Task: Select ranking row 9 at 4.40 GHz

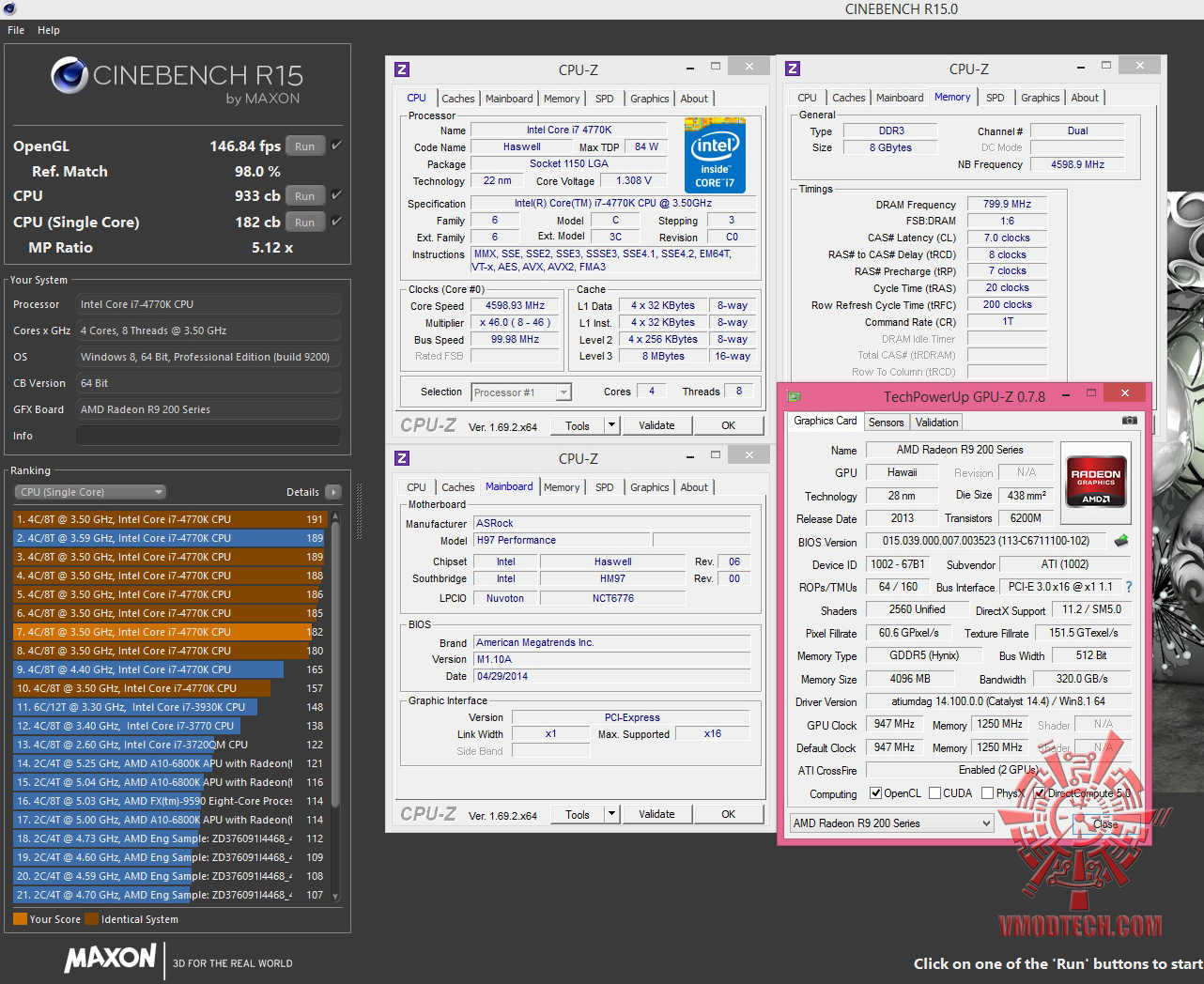Action: click(169, 669)
